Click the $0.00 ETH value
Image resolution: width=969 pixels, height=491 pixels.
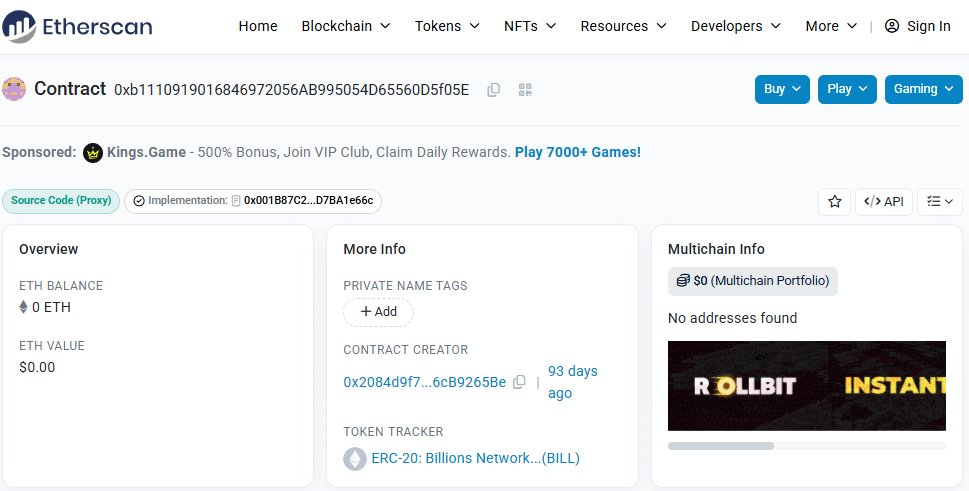[x=37, y=367]
